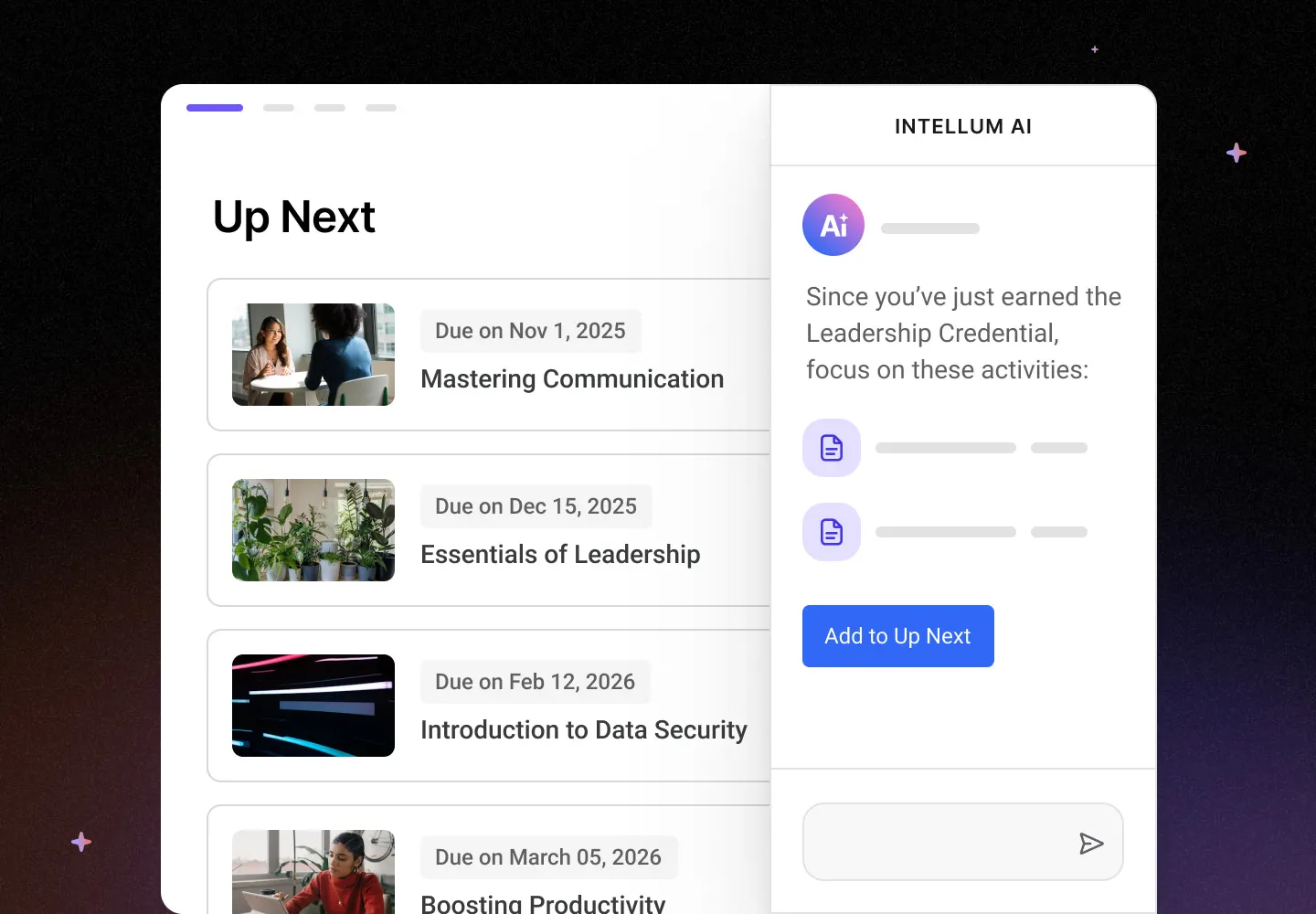Click the paper plane send icon
The image size is (1316, 914).
click(1092, 843)
